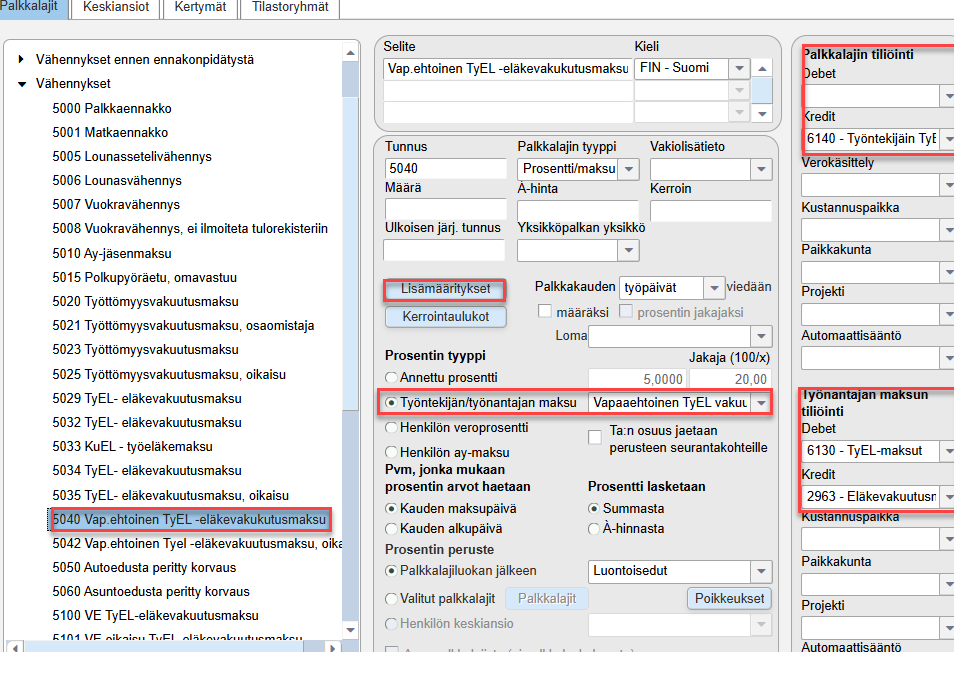Select Kauden maksupäivä radio button
966x680 pixels.
click(391, 509)
